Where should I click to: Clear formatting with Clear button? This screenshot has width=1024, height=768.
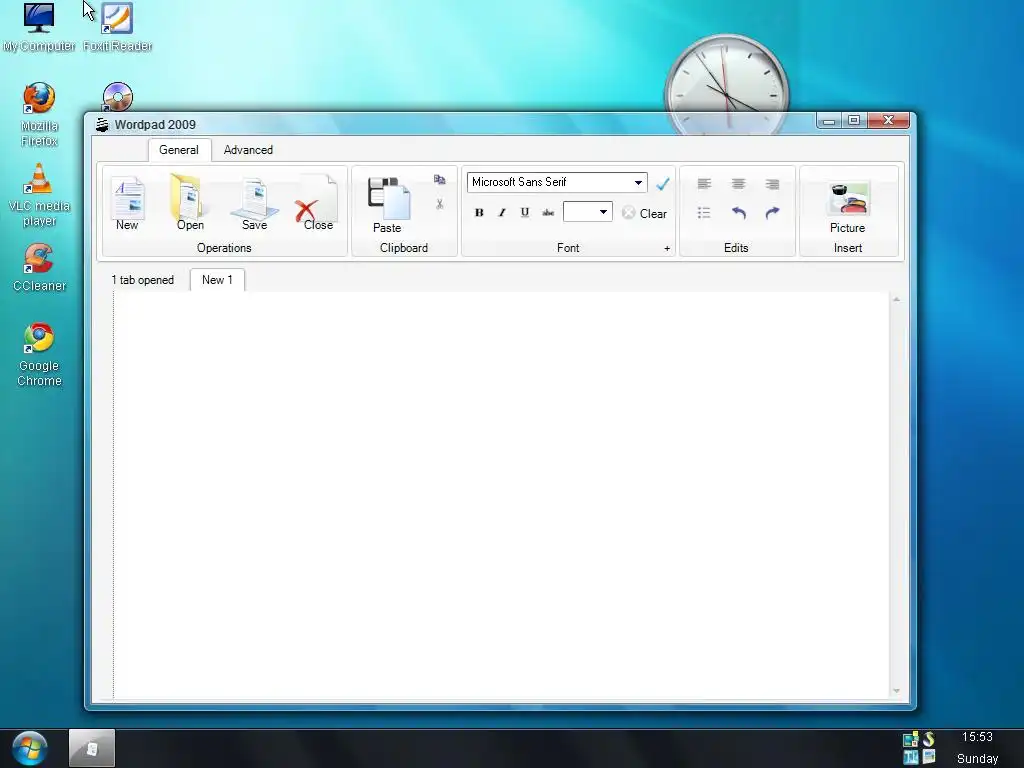[x=645, y=214]
